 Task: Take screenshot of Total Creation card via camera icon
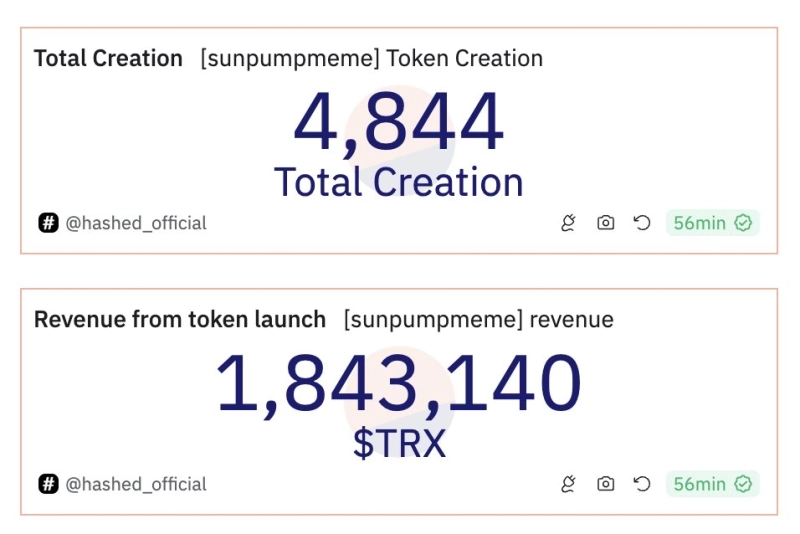click(605, 223)
